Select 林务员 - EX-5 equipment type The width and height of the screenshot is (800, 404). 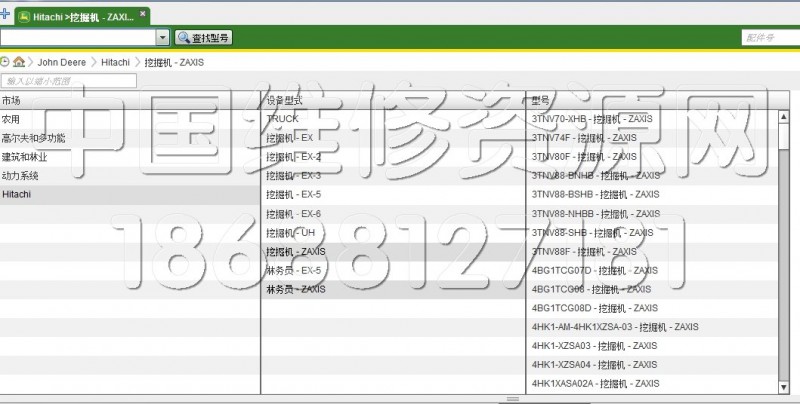(393, 270)
